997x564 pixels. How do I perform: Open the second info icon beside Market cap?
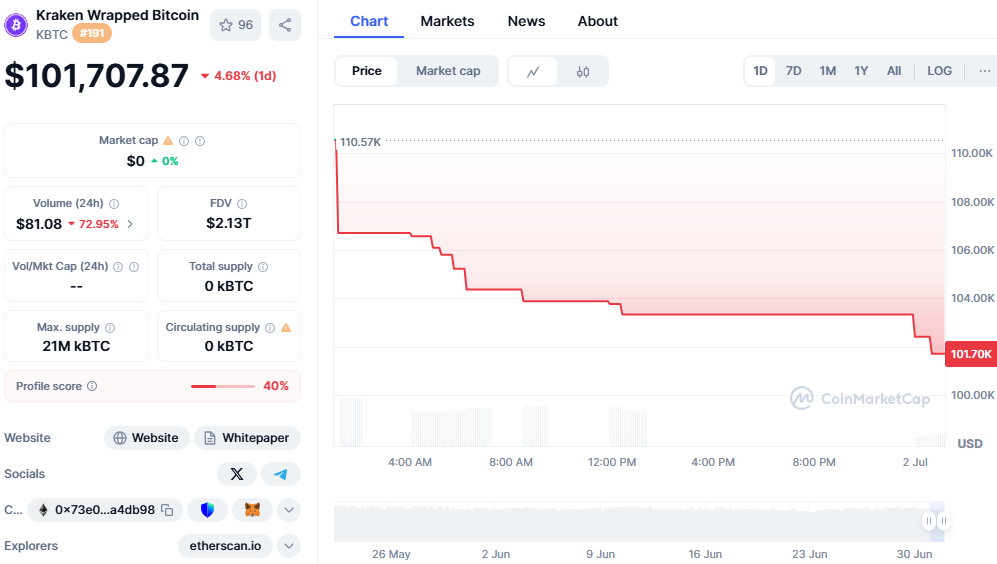200,141
